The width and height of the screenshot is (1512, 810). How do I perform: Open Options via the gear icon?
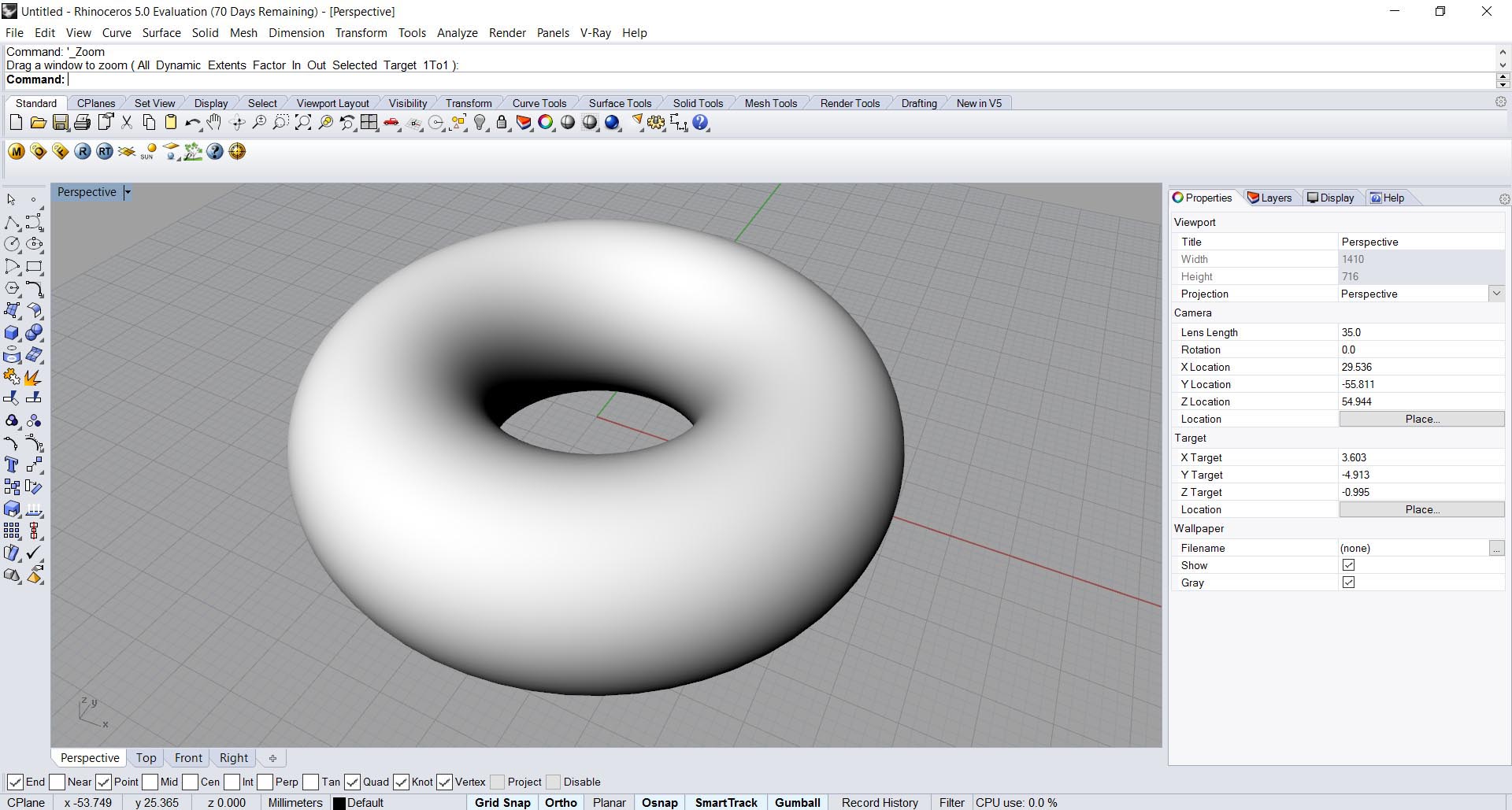tap(656, 123)
